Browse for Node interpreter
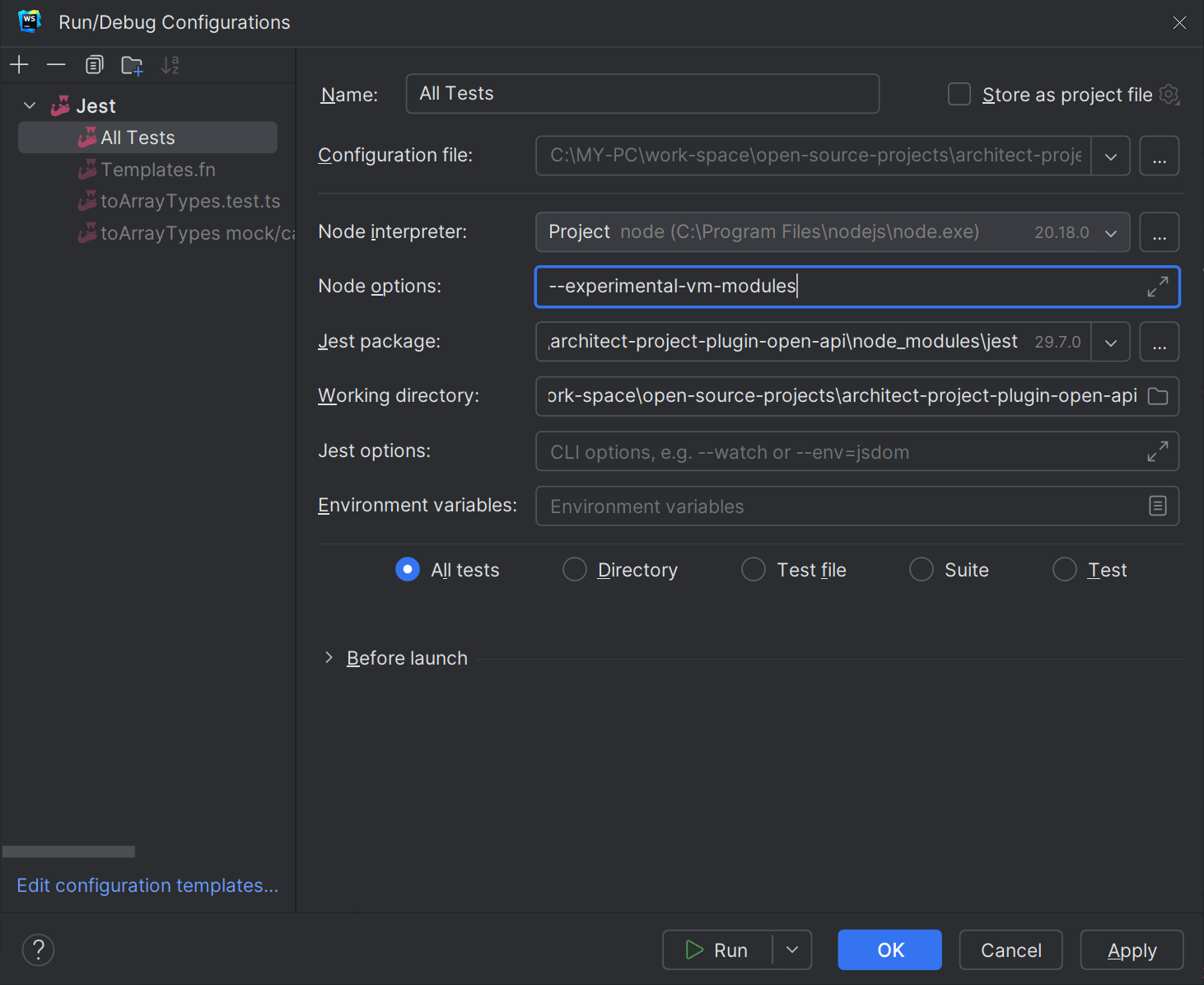This screenshot has height=985, width=1204. (1160, 232)
